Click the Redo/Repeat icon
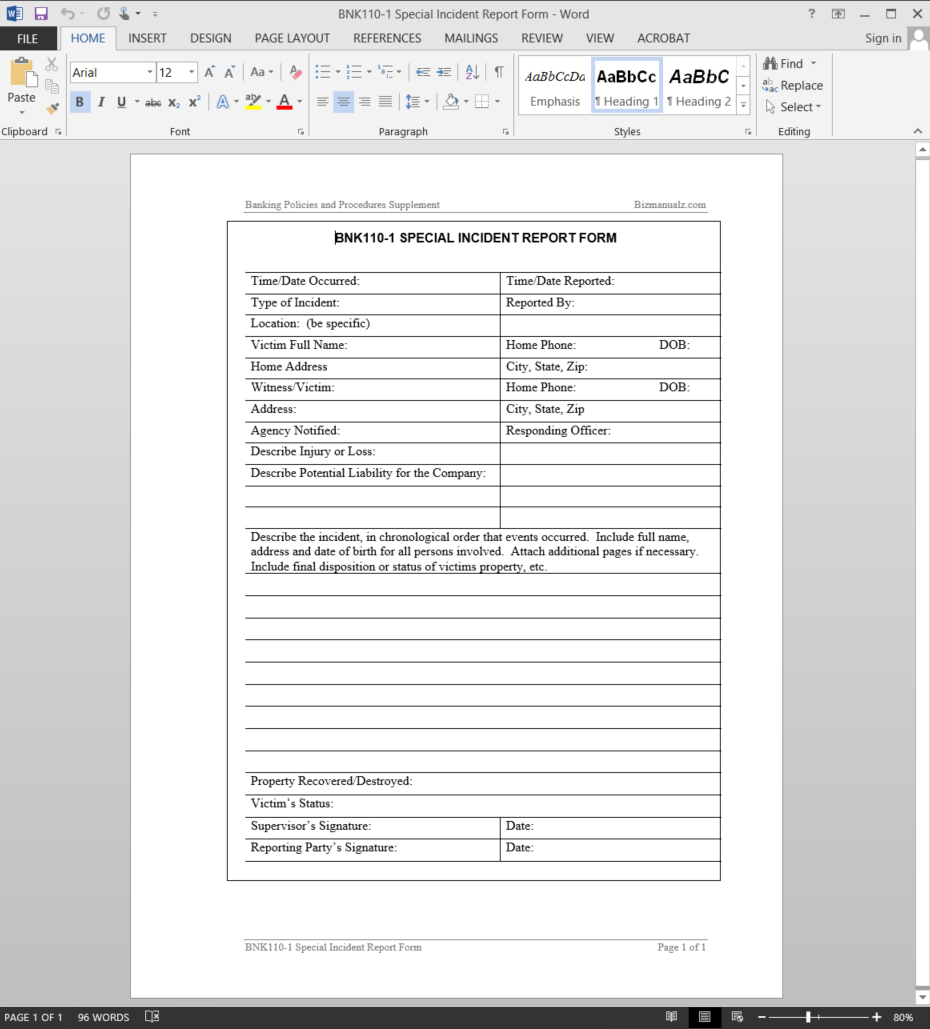This screenshot has width=930, height=1029. (x=104, y=13)
